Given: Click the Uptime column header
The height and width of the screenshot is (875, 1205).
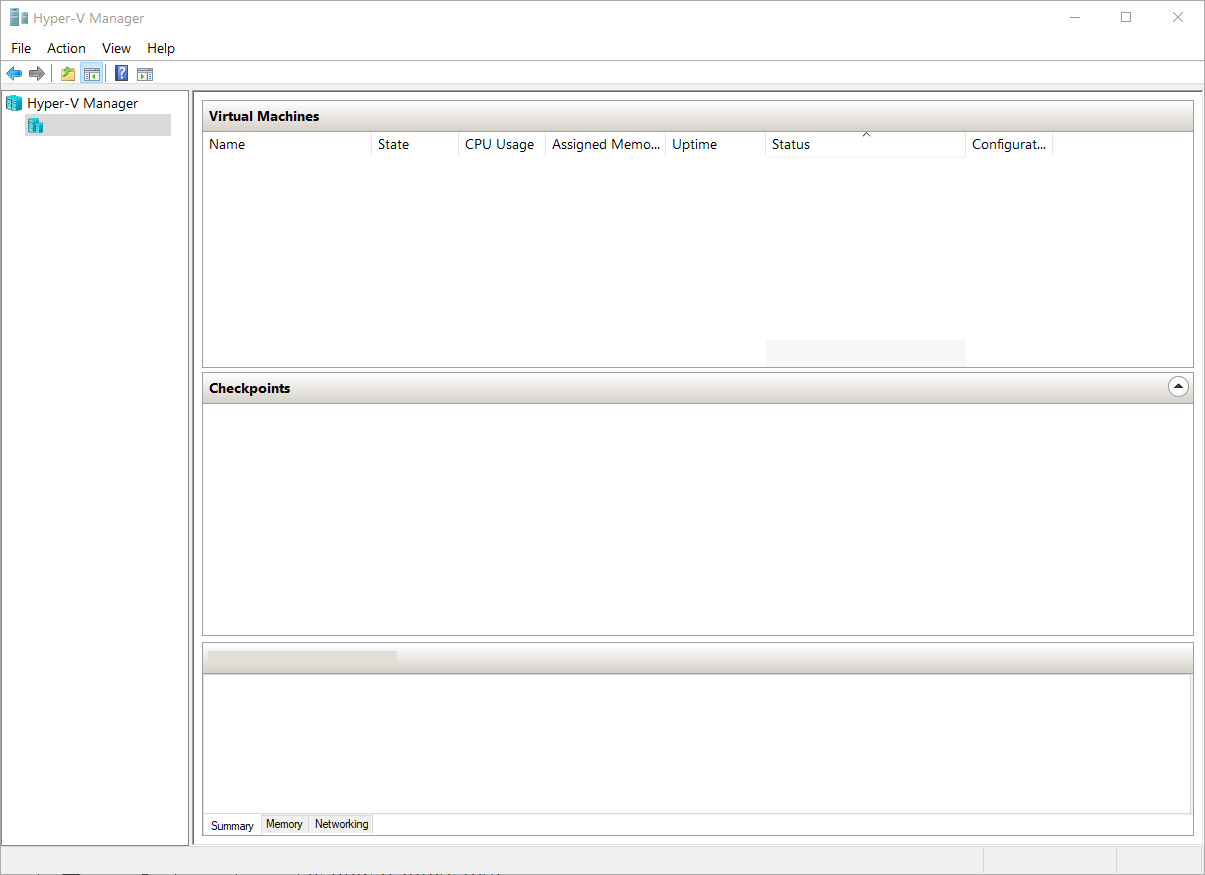Looking at the screenshot, I should 694,144.
